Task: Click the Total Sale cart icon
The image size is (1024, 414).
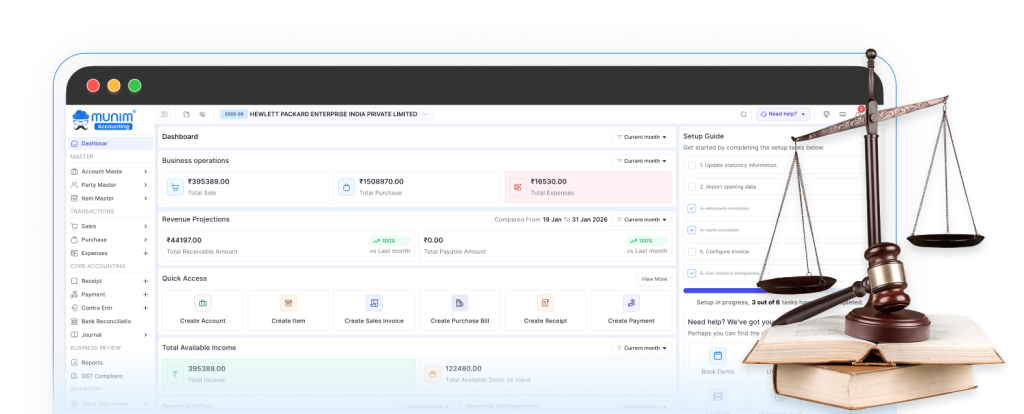Action: (175, 187)
